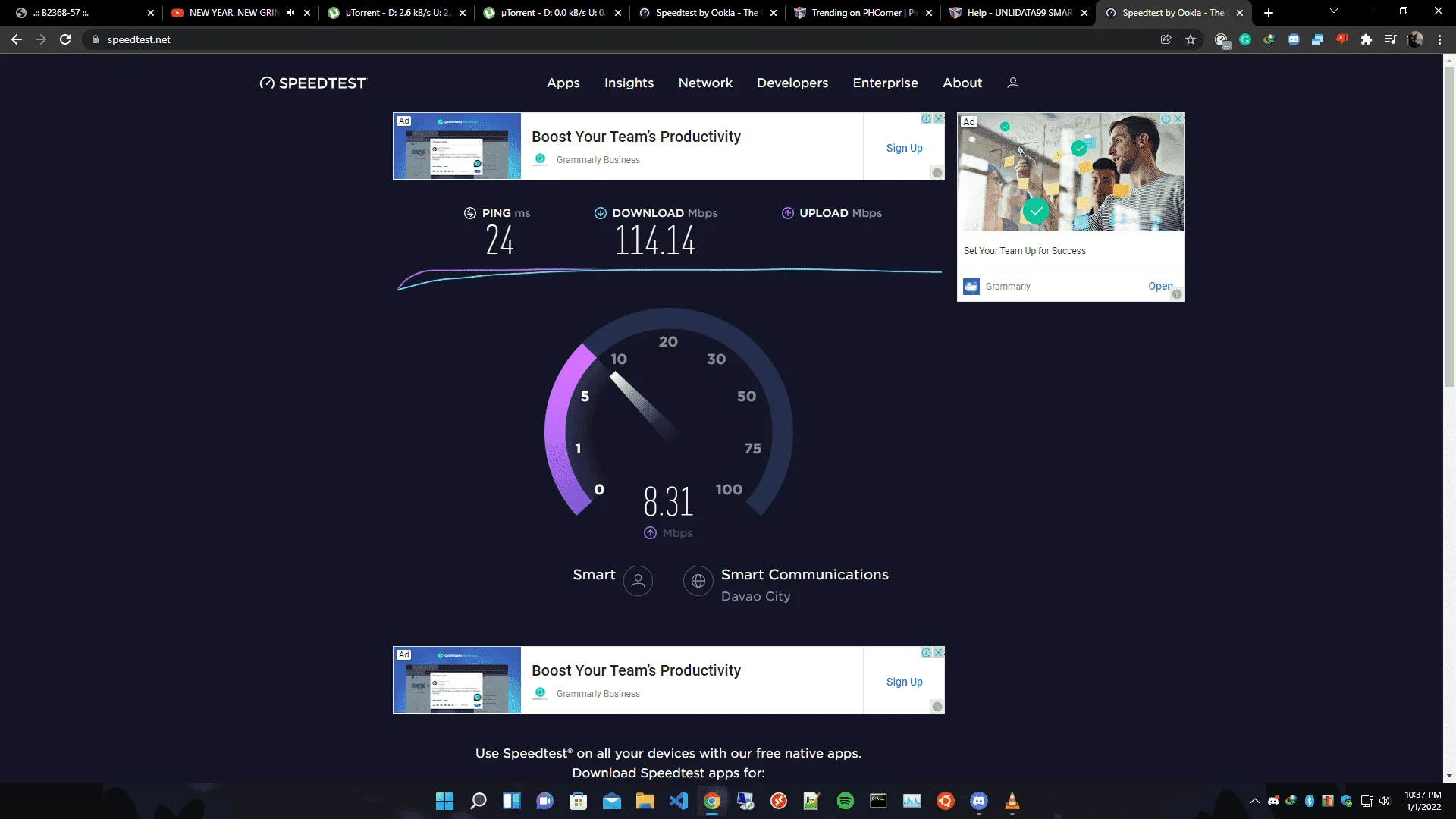Screen dimensions: 1456x819
Task: Click Sign Up on top Grammarly ad
Action: pyautogui.click(x=904, y=148)
